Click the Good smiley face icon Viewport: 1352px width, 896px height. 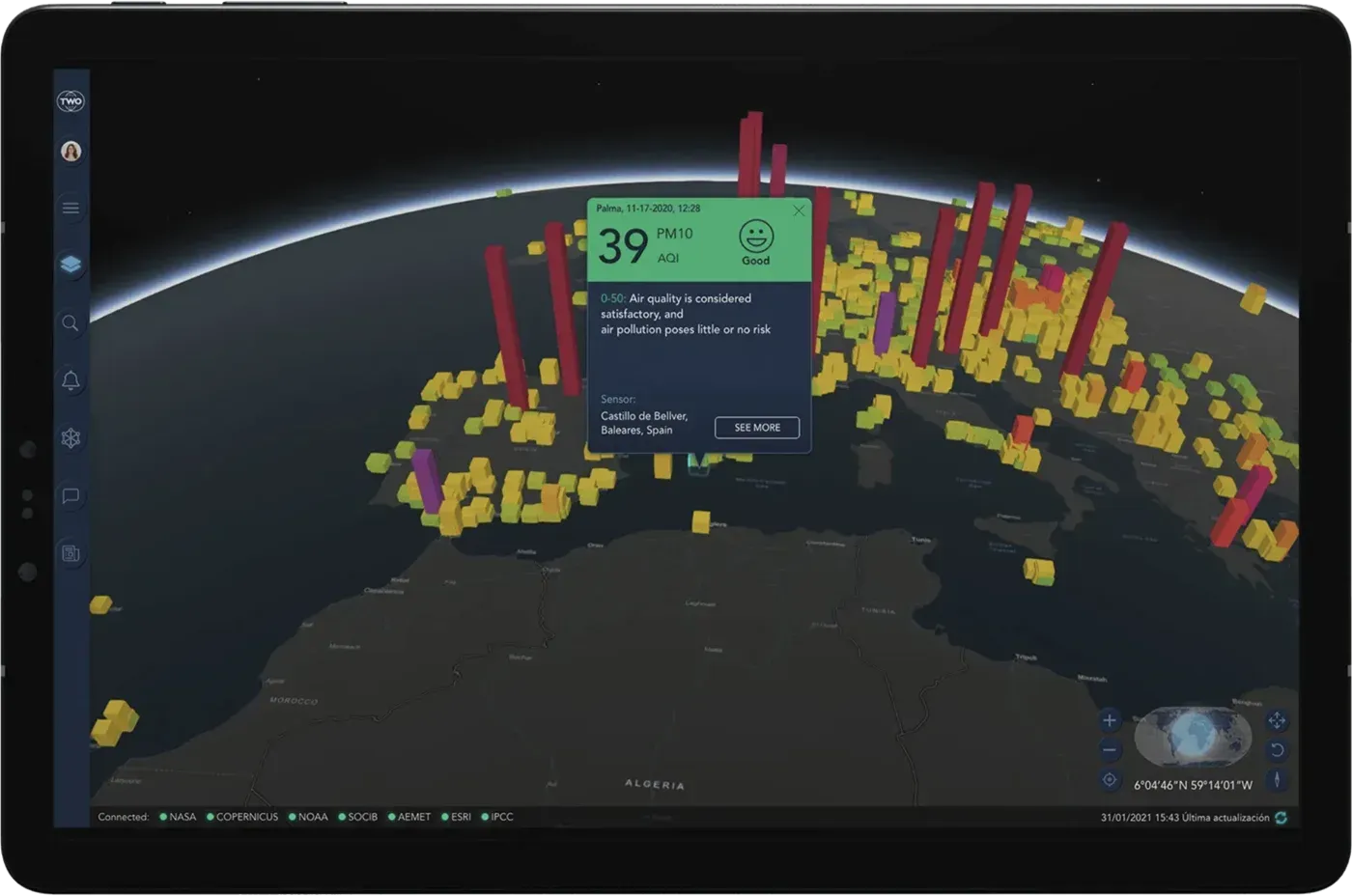coord(756,236)
